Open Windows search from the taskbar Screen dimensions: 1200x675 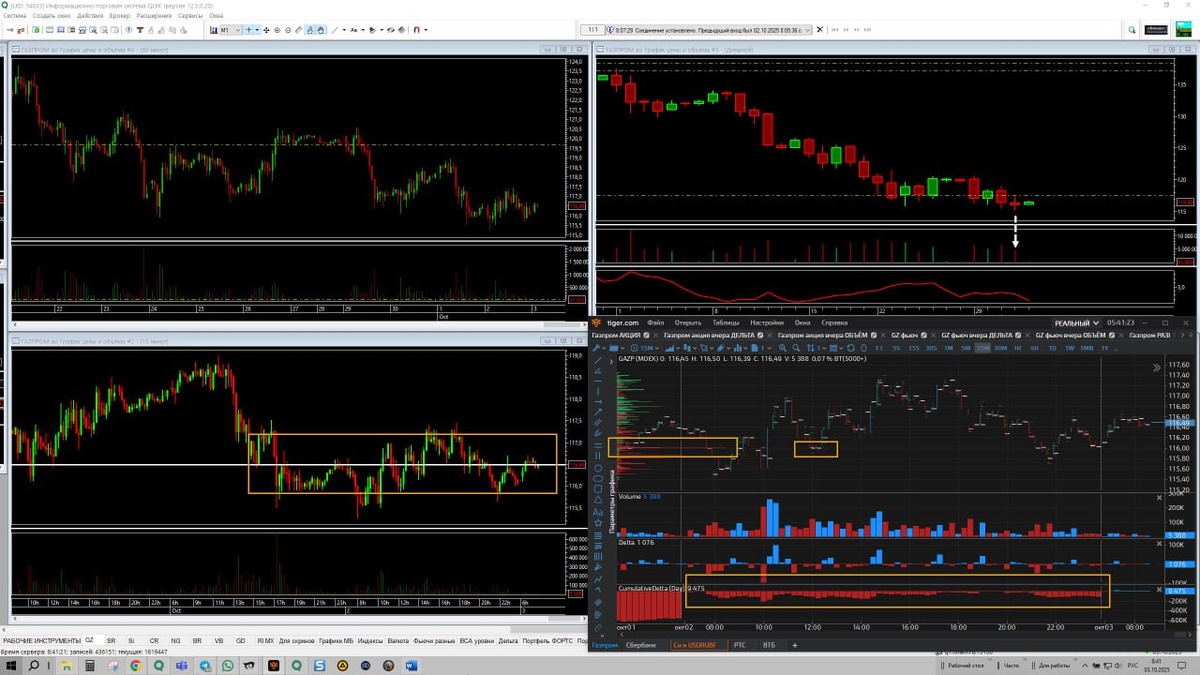tap(34, 666)
